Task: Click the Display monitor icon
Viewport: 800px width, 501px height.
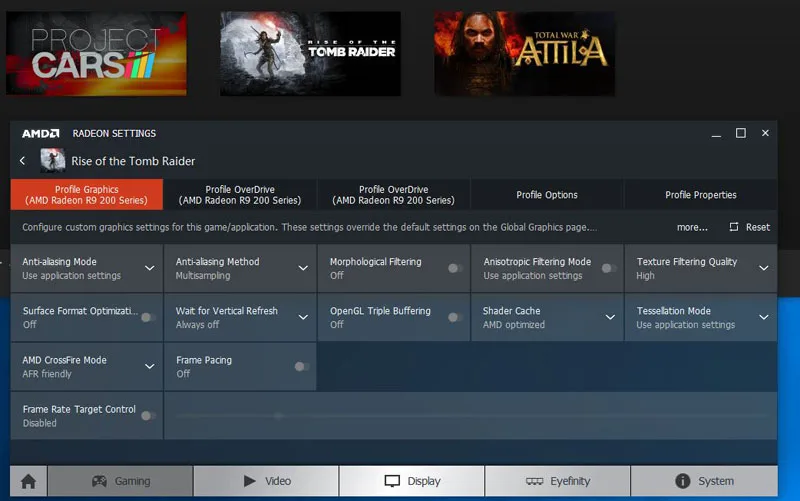Action: (393, 481)
